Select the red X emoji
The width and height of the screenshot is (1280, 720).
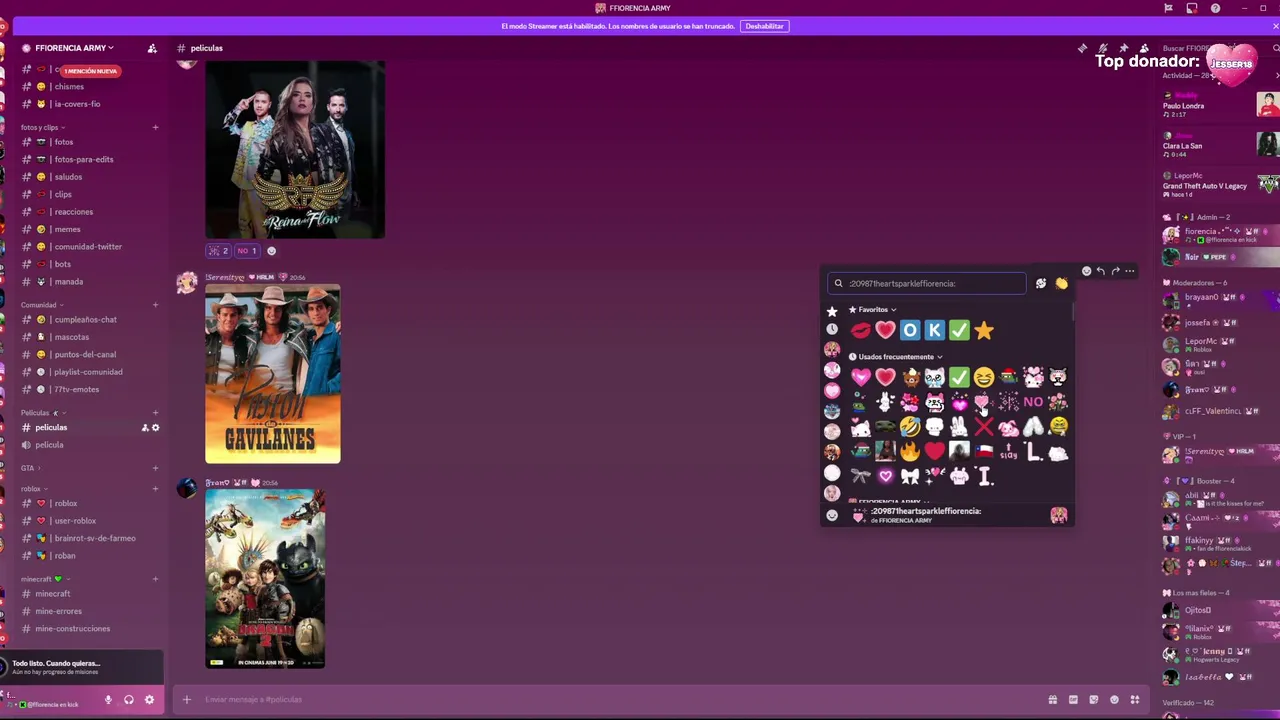coord(983,428)
